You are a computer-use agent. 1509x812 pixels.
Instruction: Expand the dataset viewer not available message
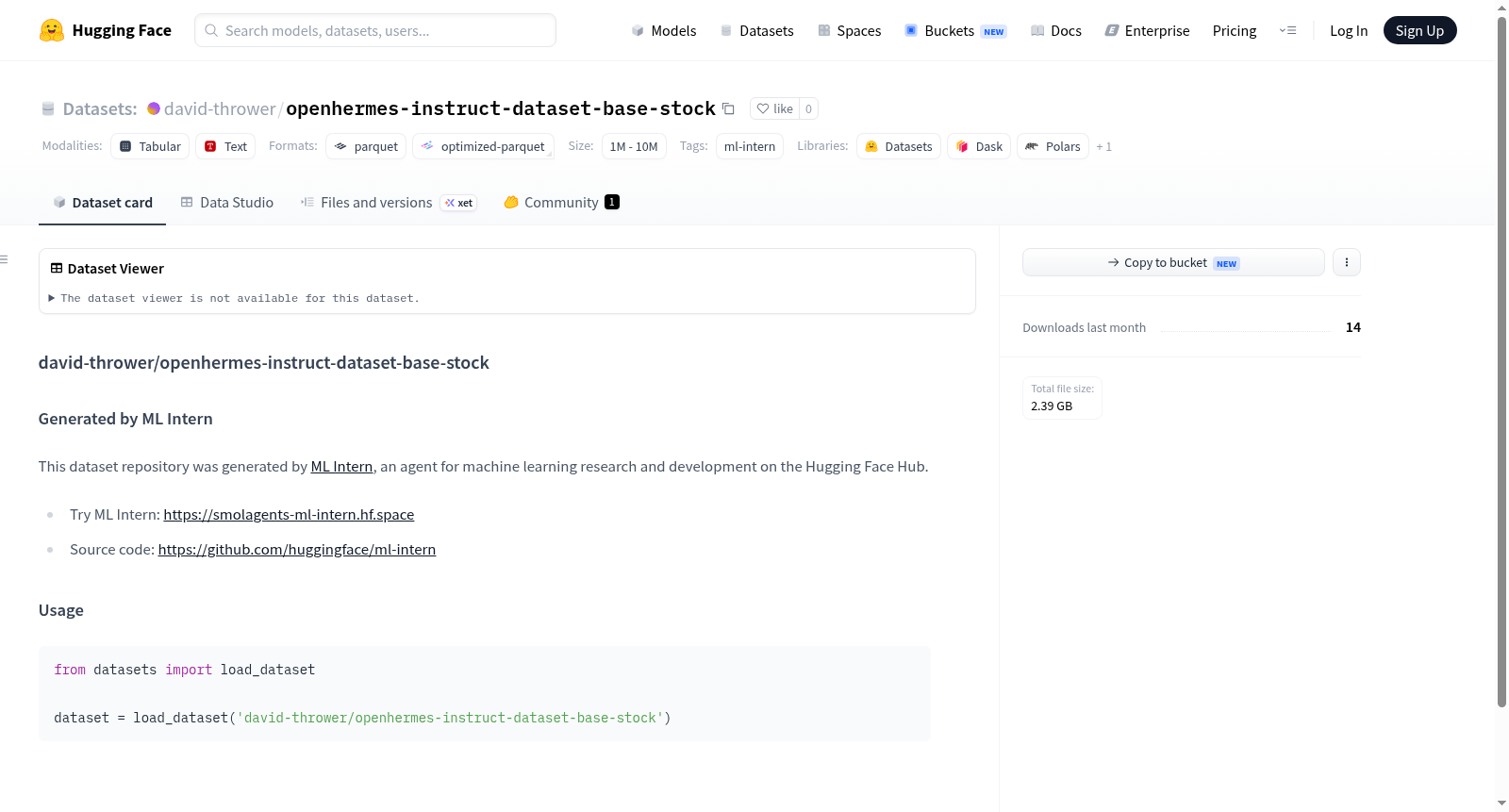pyautogui.click(x=234, y=298)
